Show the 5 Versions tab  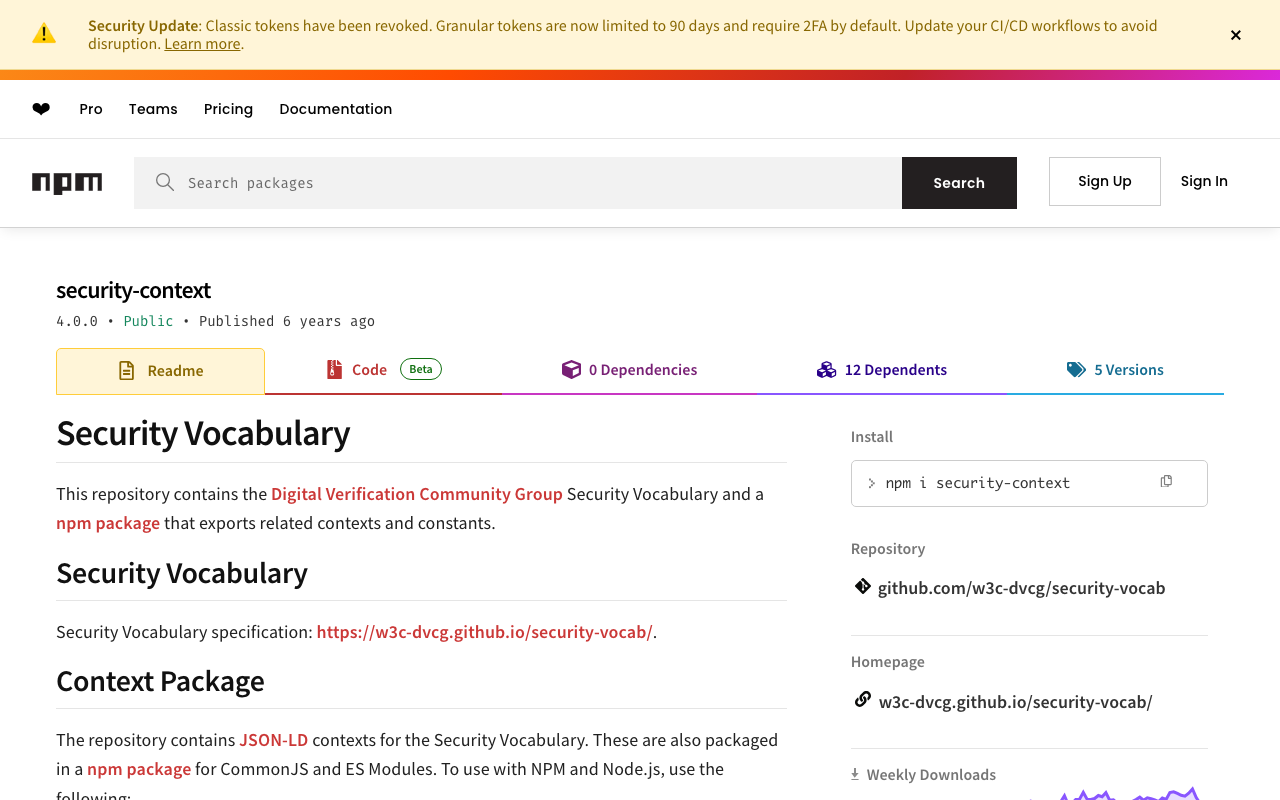[x=1115, y=370]
